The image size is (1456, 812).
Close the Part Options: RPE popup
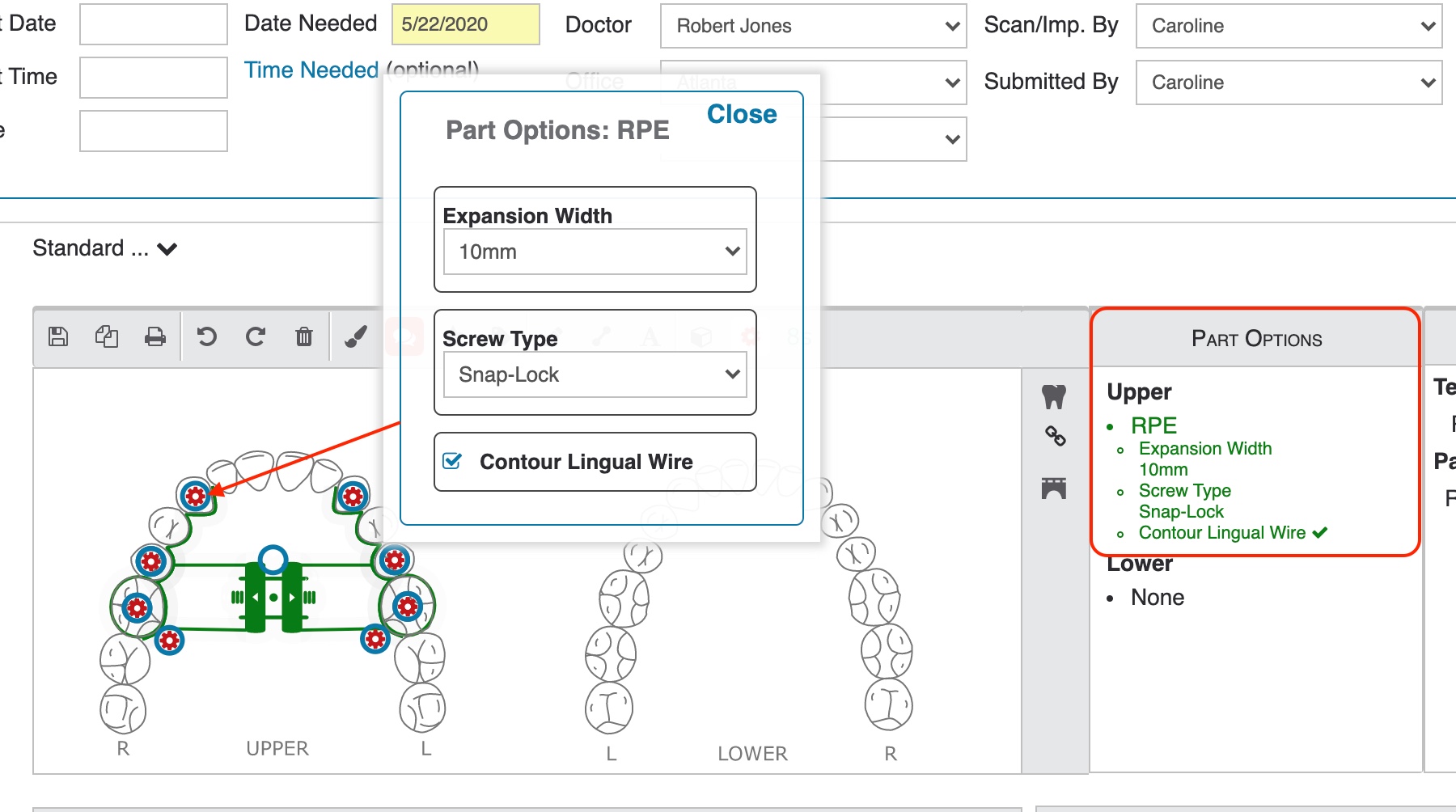coord(742,115)
